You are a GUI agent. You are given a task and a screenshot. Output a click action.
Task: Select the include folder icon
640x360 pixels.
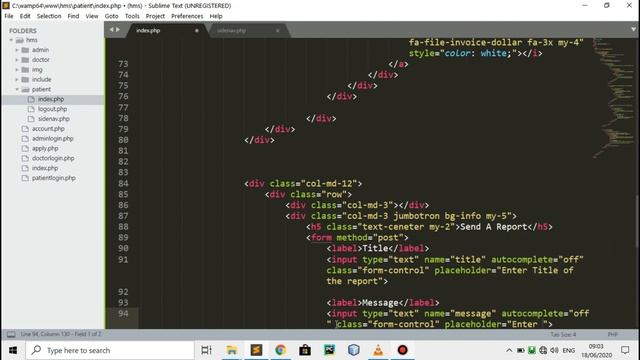point(25,80)
